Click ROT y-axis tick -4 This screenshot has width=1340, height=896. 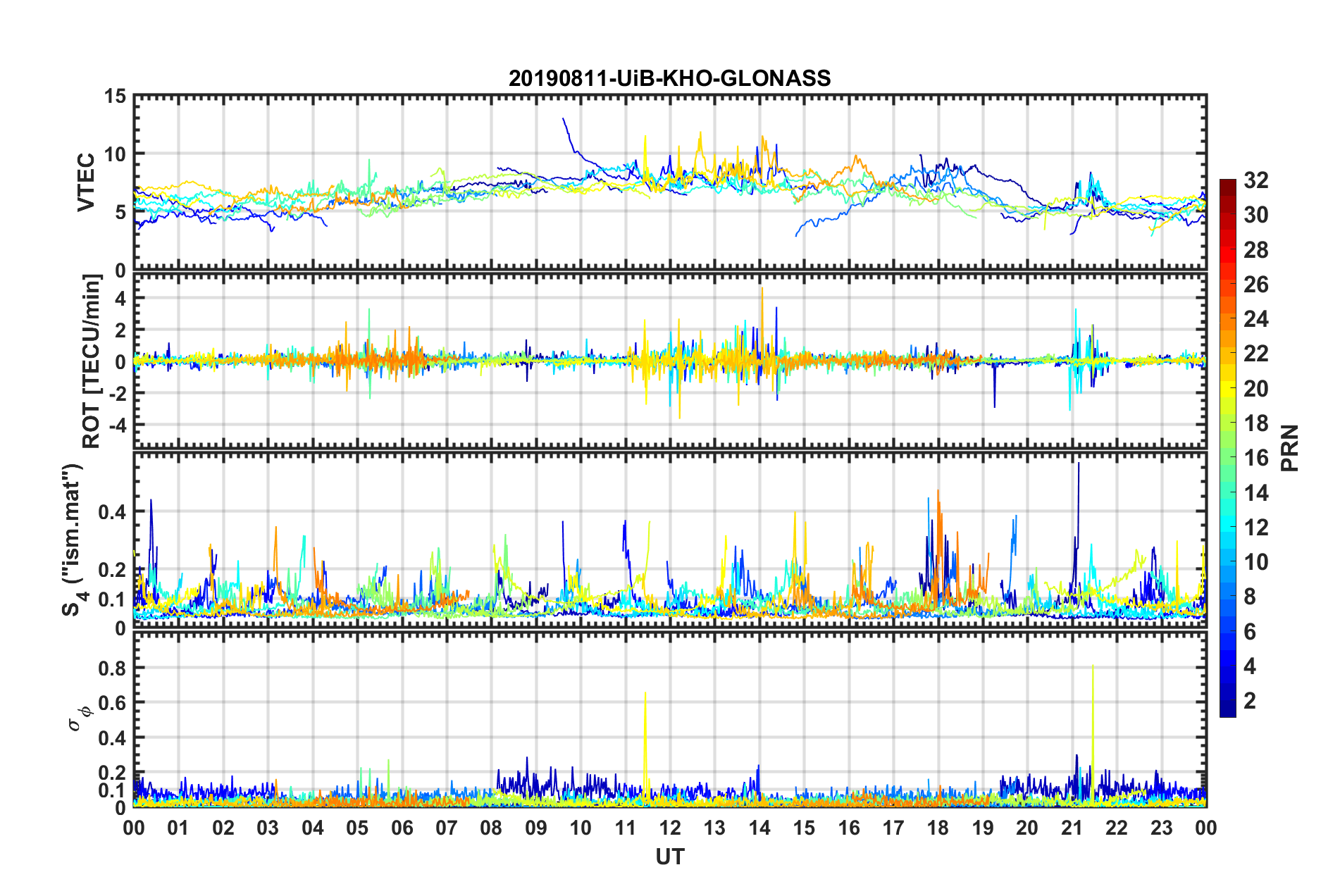coord(119,425)
